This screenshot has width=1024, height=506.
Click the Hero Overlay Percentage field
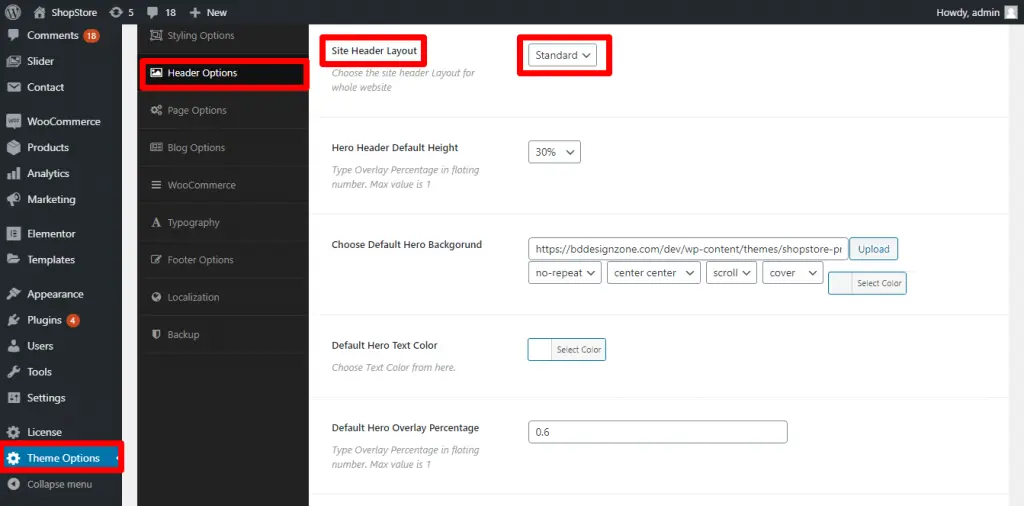point(658,432)
